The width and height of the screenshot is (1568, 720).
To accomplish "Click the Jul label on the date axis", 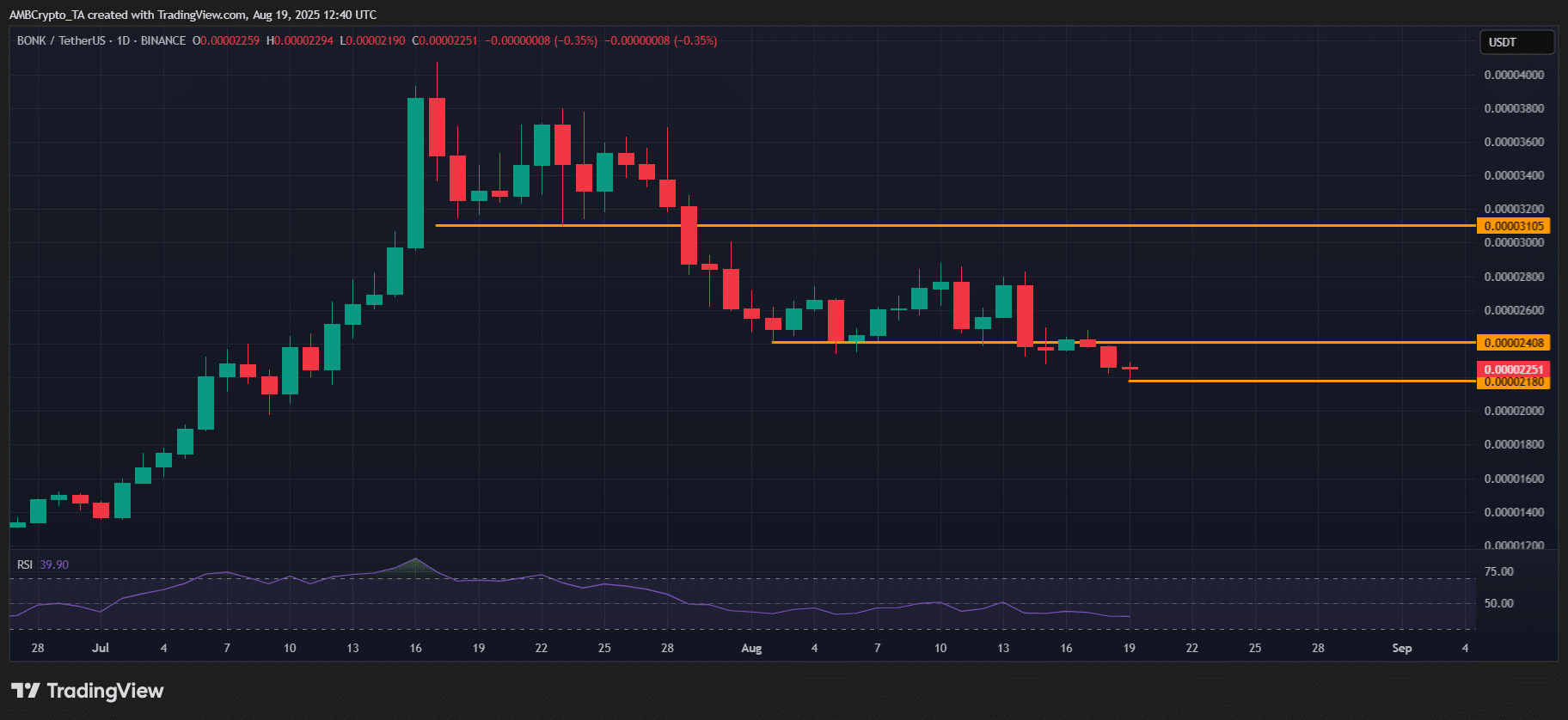I will 101,648.
